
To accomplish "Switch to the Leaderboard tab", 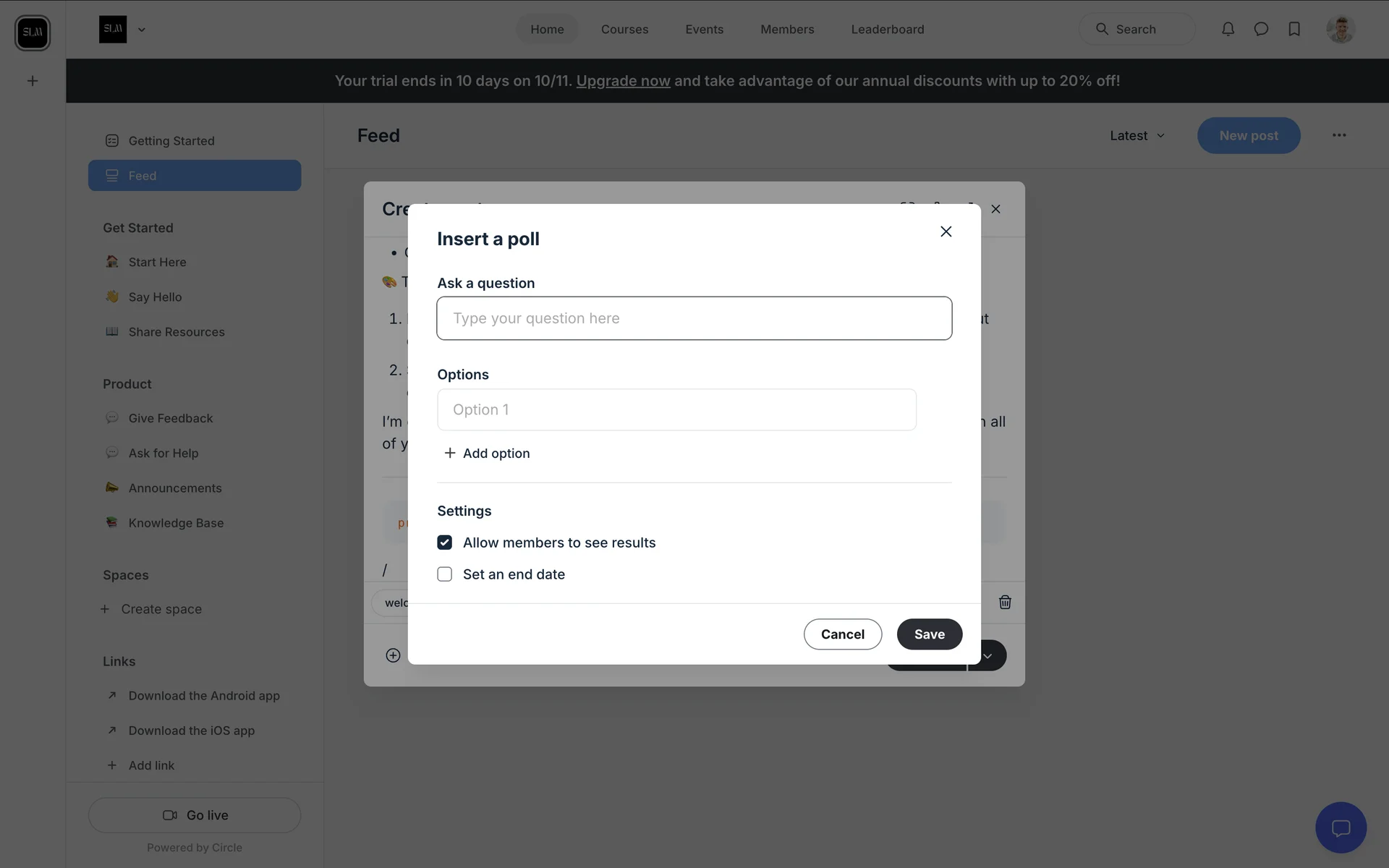I will (887, 30).
